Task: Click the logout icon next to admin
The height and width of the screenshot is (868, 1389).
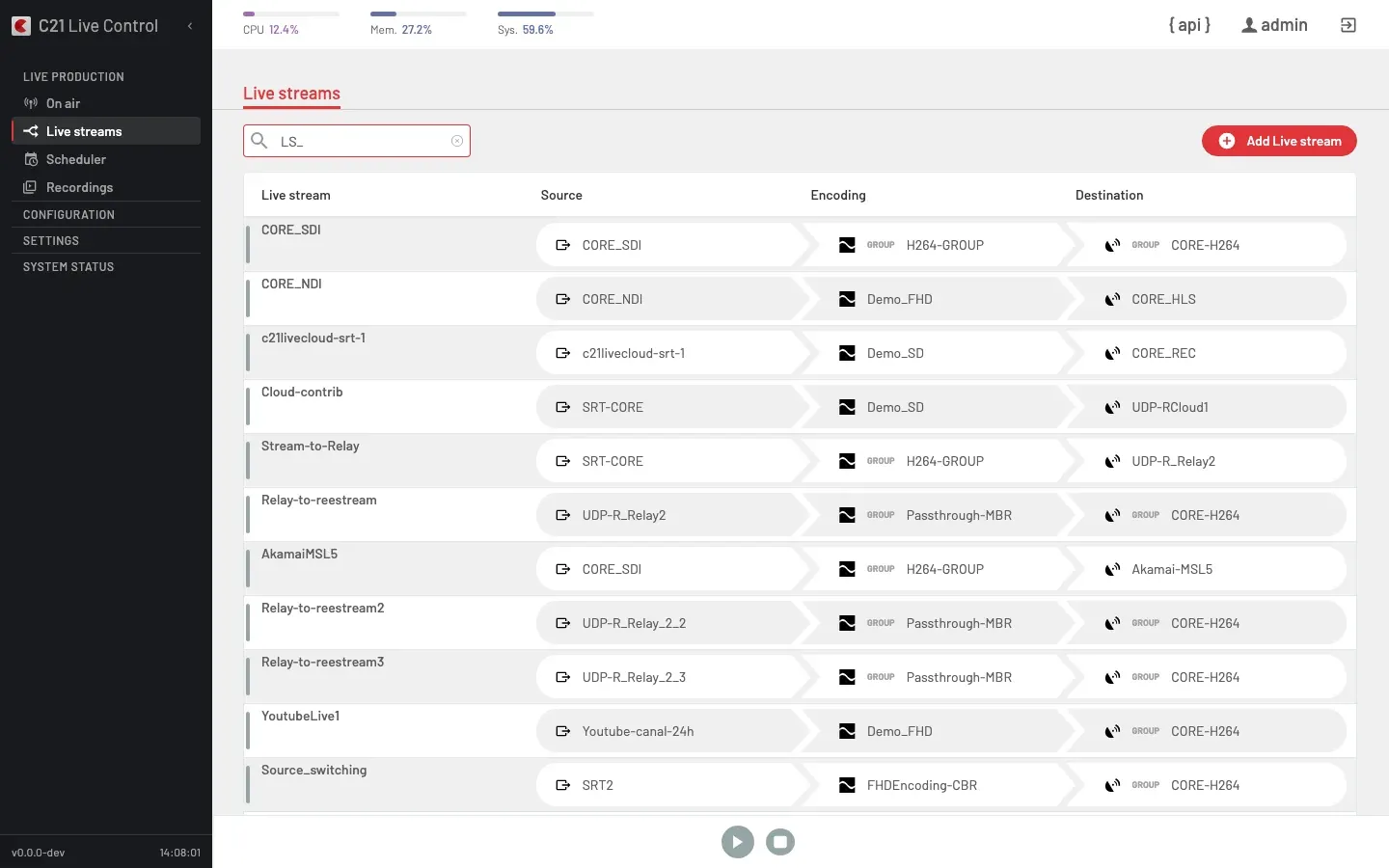Action: point(1348,25)
